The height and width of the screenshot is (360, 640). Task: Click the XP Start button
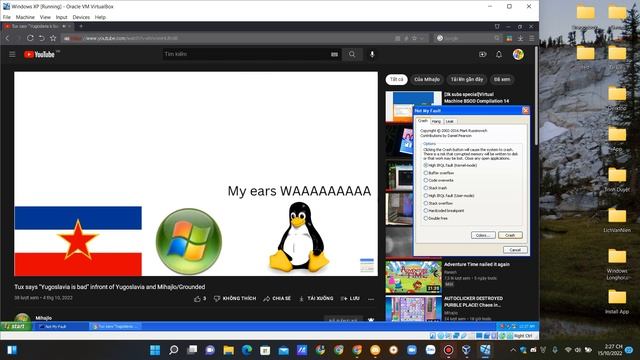pyautogui.click(x=15, y=326)
